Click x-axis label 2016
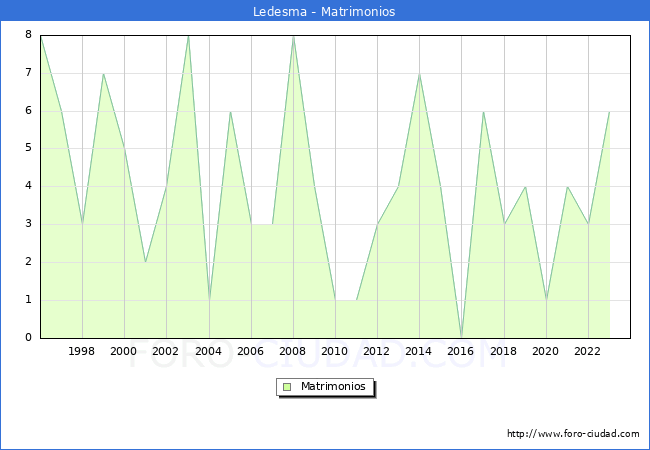Image resolution: width=650 pixels, height=450 pixels. click(x=461, y=351)
